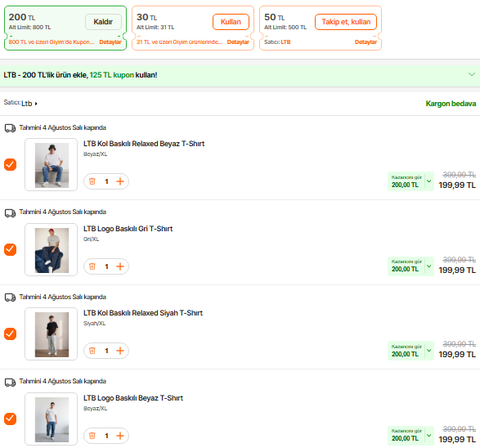Toggle the checkbox for Relaxed Siyah T-Shirt
Viewport: 480px width, 448px height.
point(10,334)
